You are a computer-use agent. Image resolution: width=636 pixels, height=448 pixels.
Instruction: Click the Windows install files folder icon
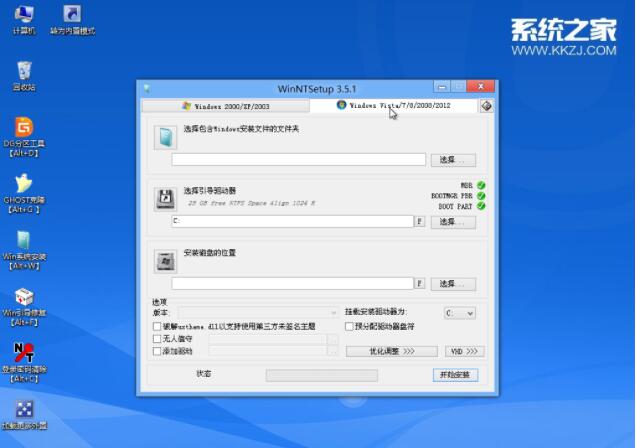[165, 137]
